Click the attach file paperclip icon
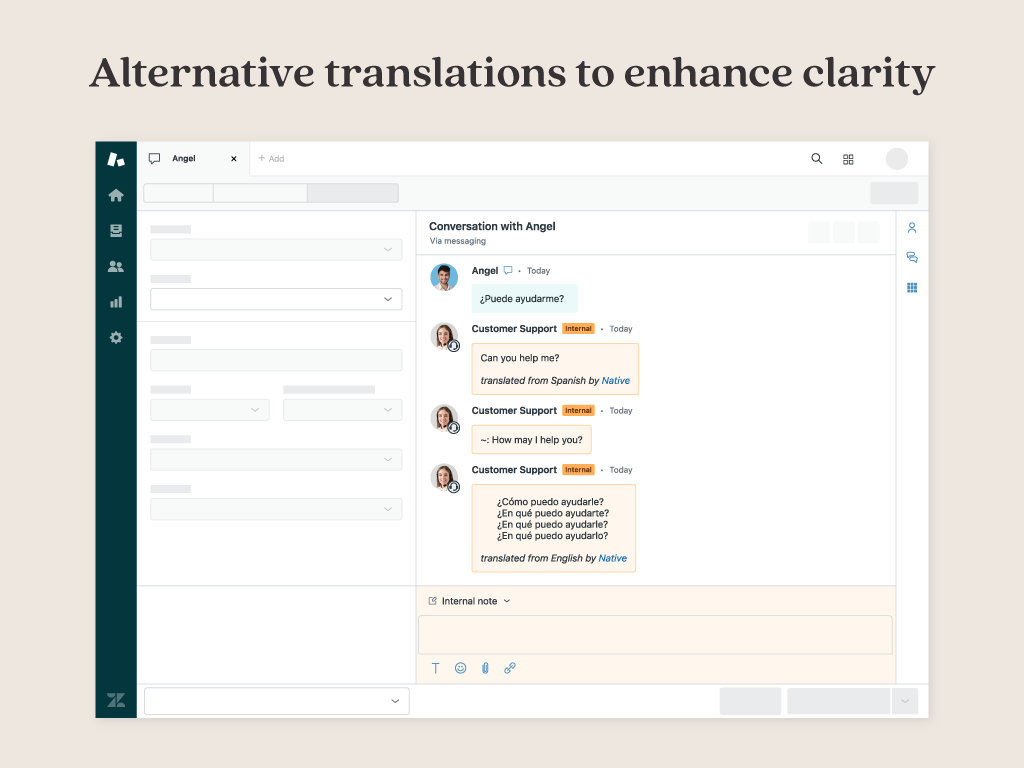1024x768 pixels. click(x=485, y=668)
